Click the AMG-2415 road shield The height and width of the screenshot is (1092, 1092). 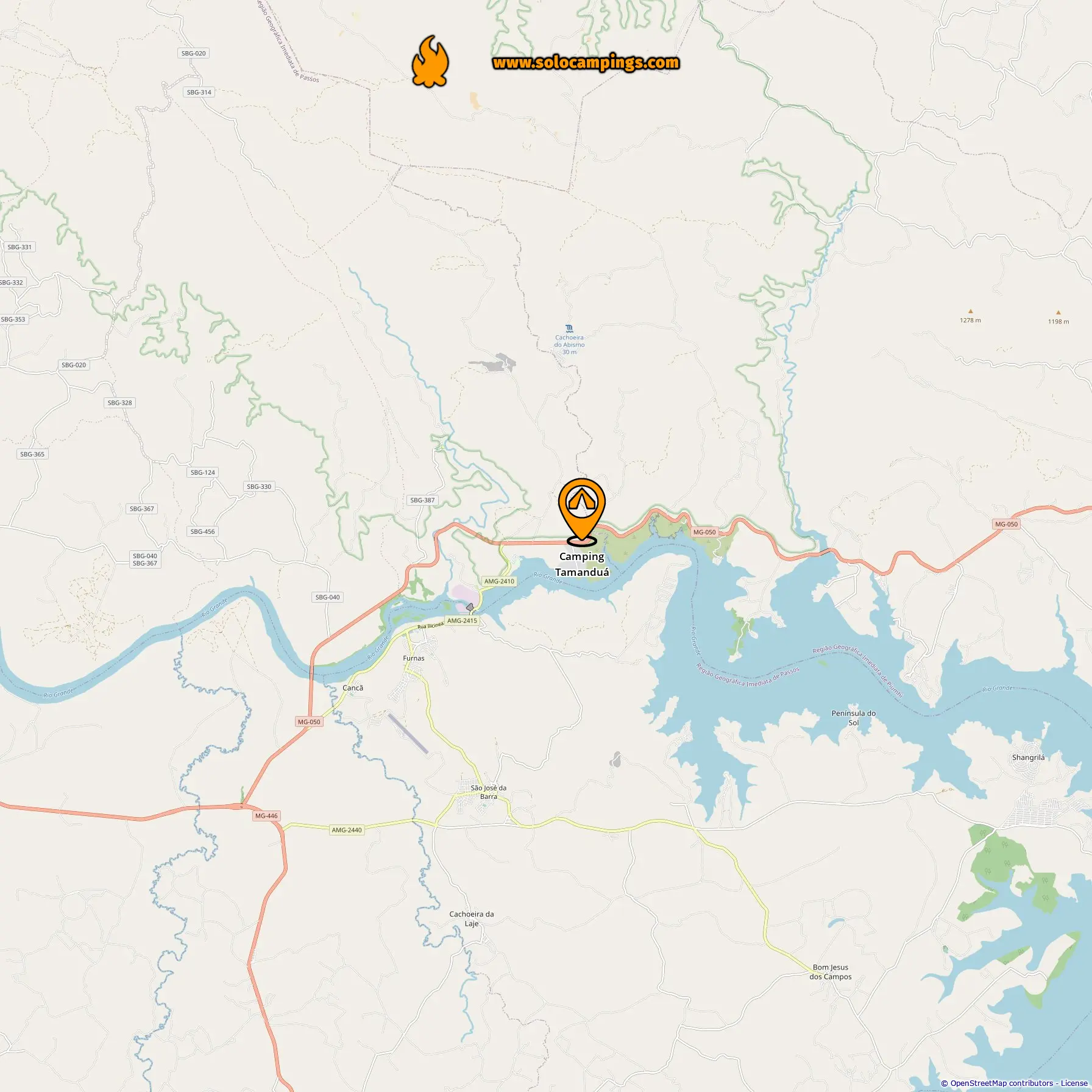(x=462, y=620)
